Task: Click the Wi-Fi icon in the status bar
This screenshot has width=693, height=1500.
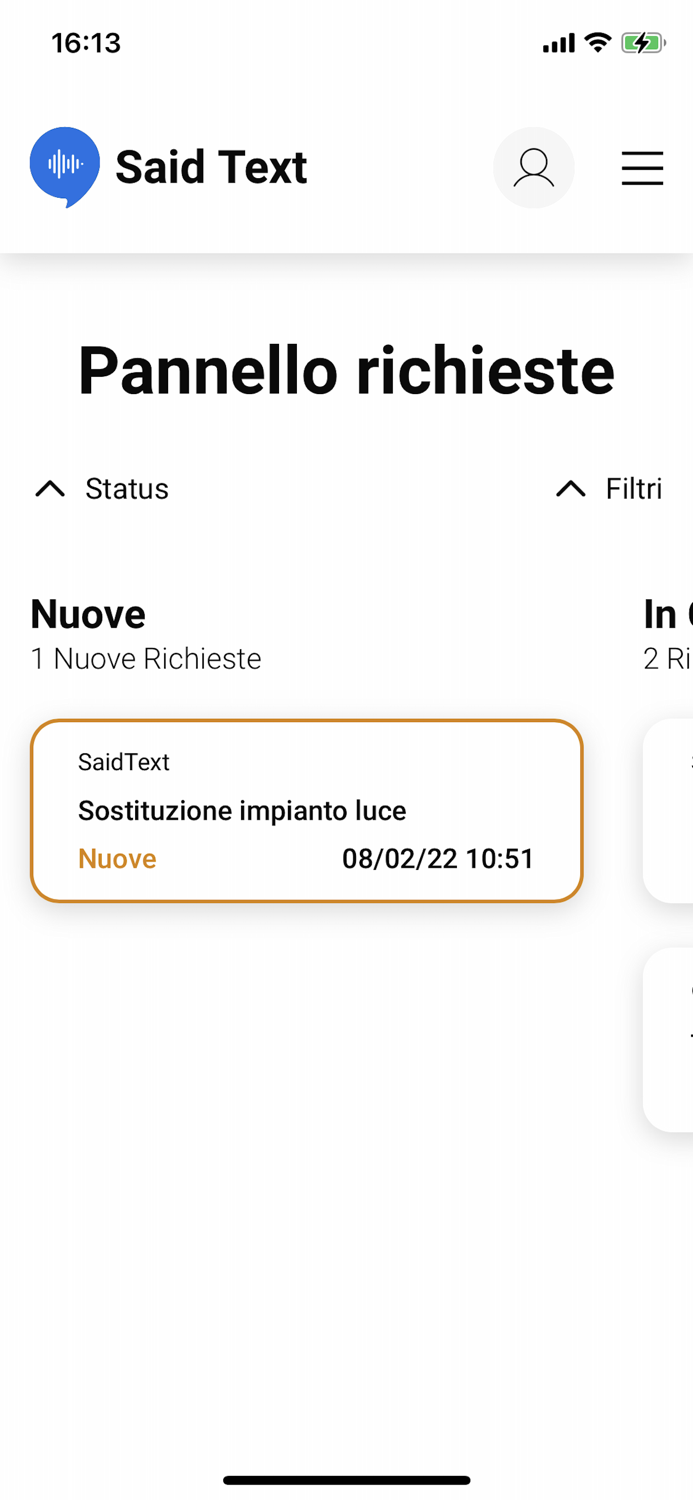Action: 597,43
